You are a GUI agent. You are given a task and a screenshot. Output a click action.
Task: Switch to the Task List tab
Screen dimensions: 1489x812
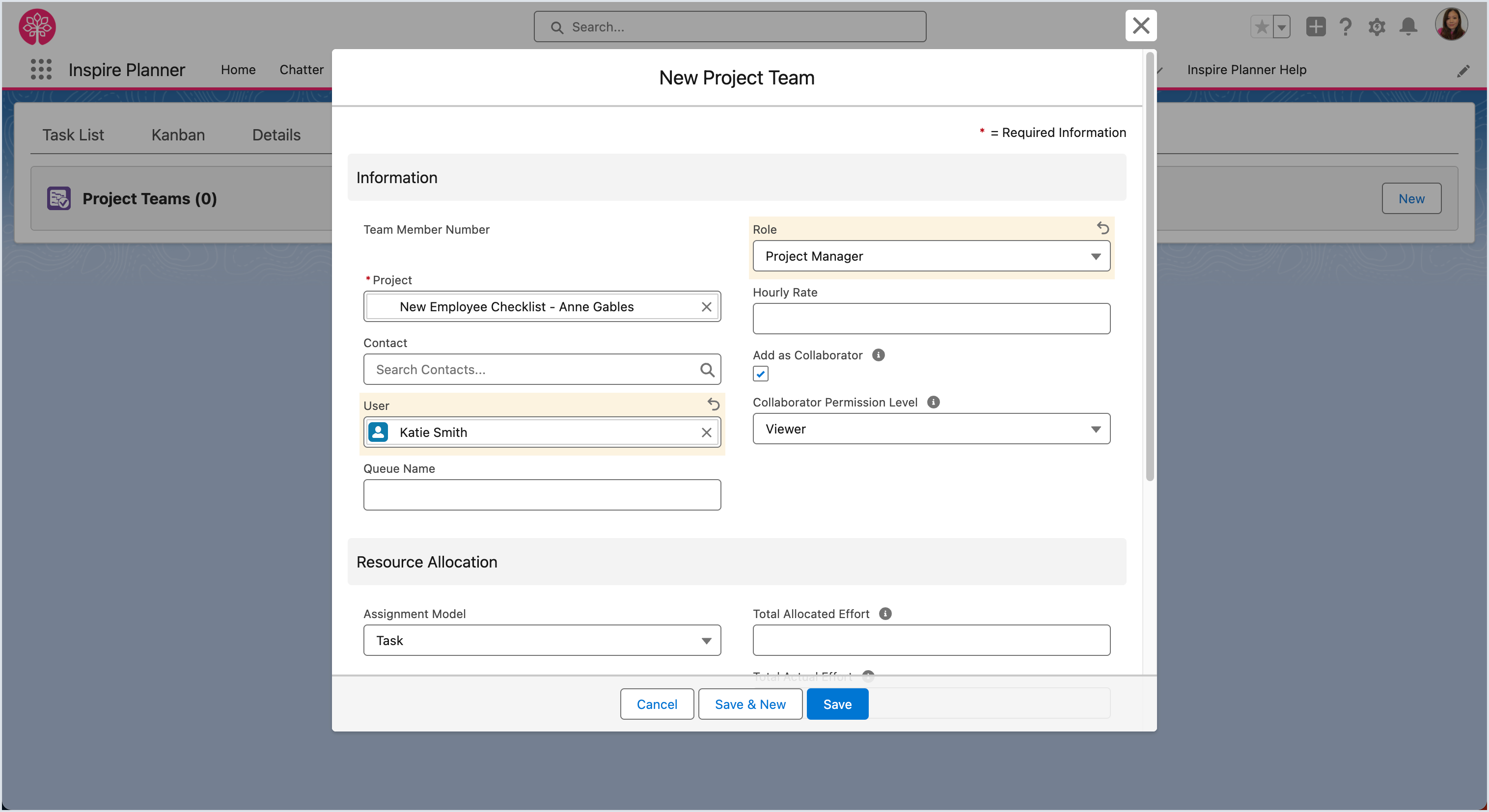click(x=73, y=135)
